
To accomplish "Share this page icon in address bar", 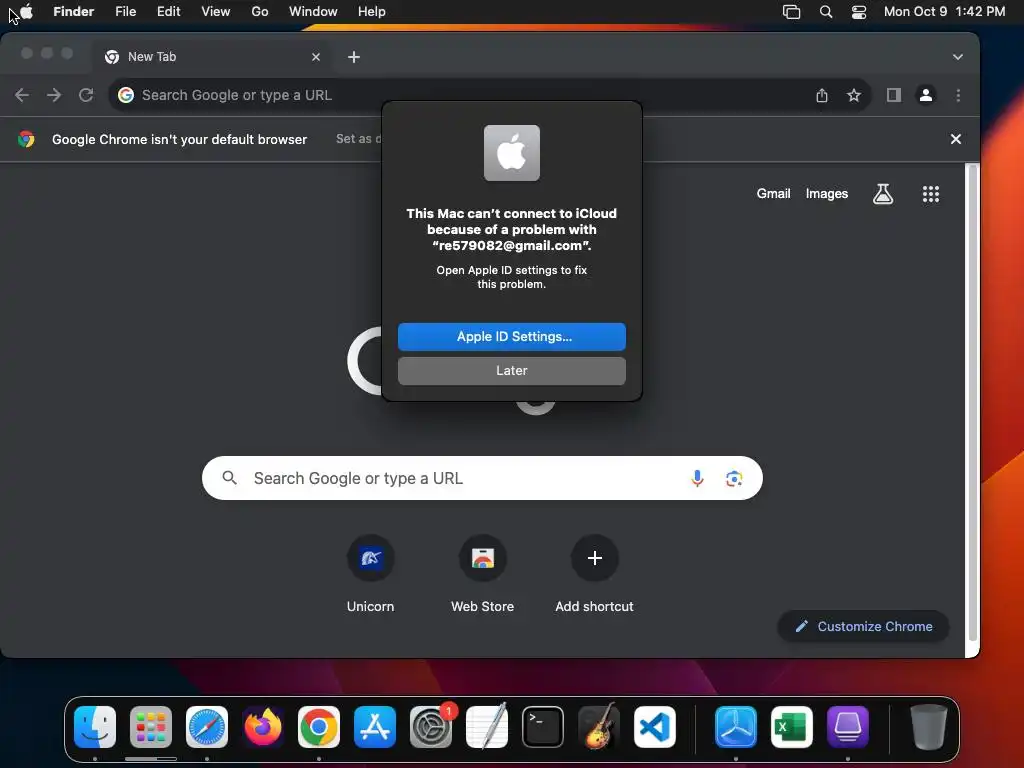I will 822,95.
